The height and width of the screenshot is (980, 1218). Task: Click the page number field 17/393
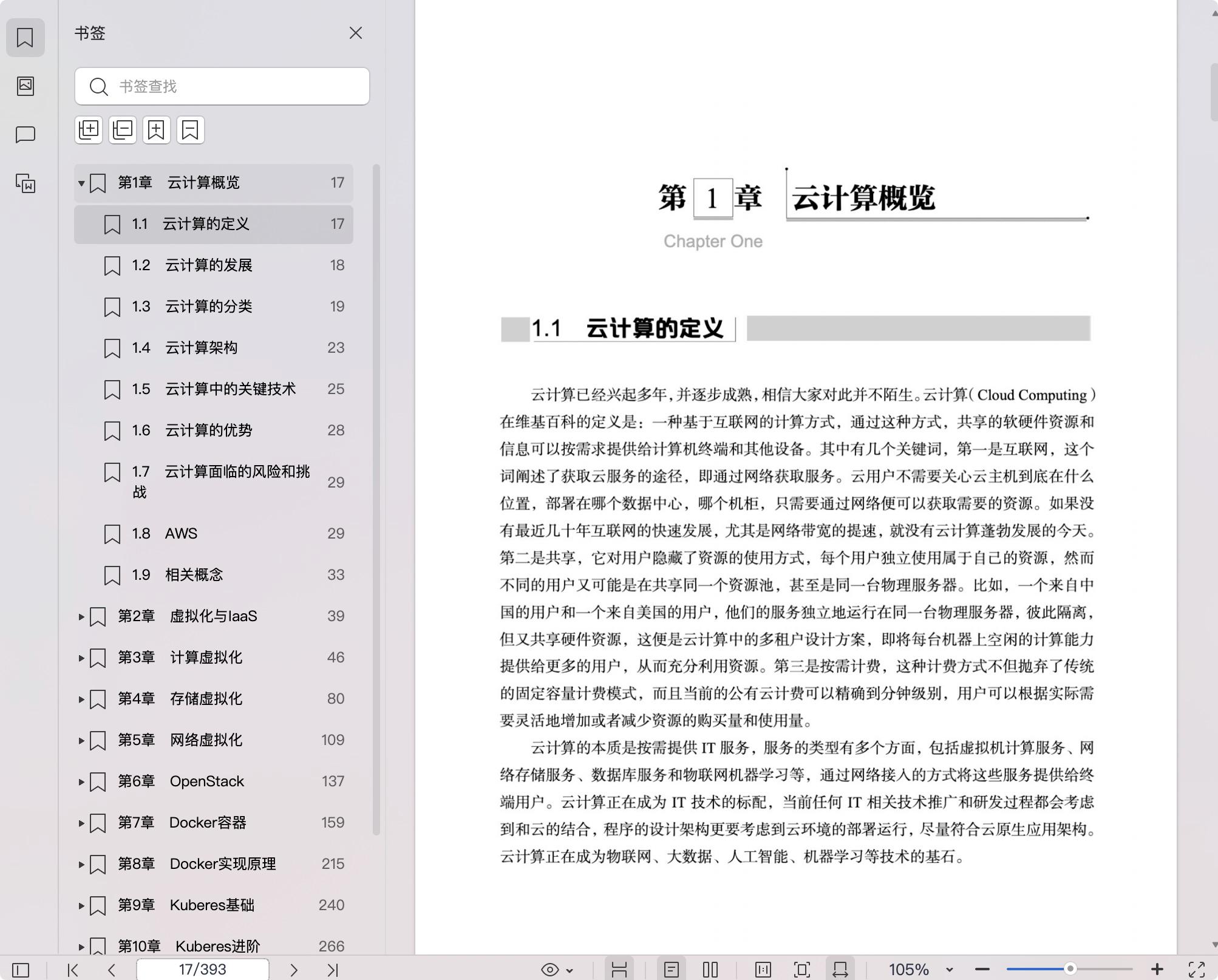[203, 970]
